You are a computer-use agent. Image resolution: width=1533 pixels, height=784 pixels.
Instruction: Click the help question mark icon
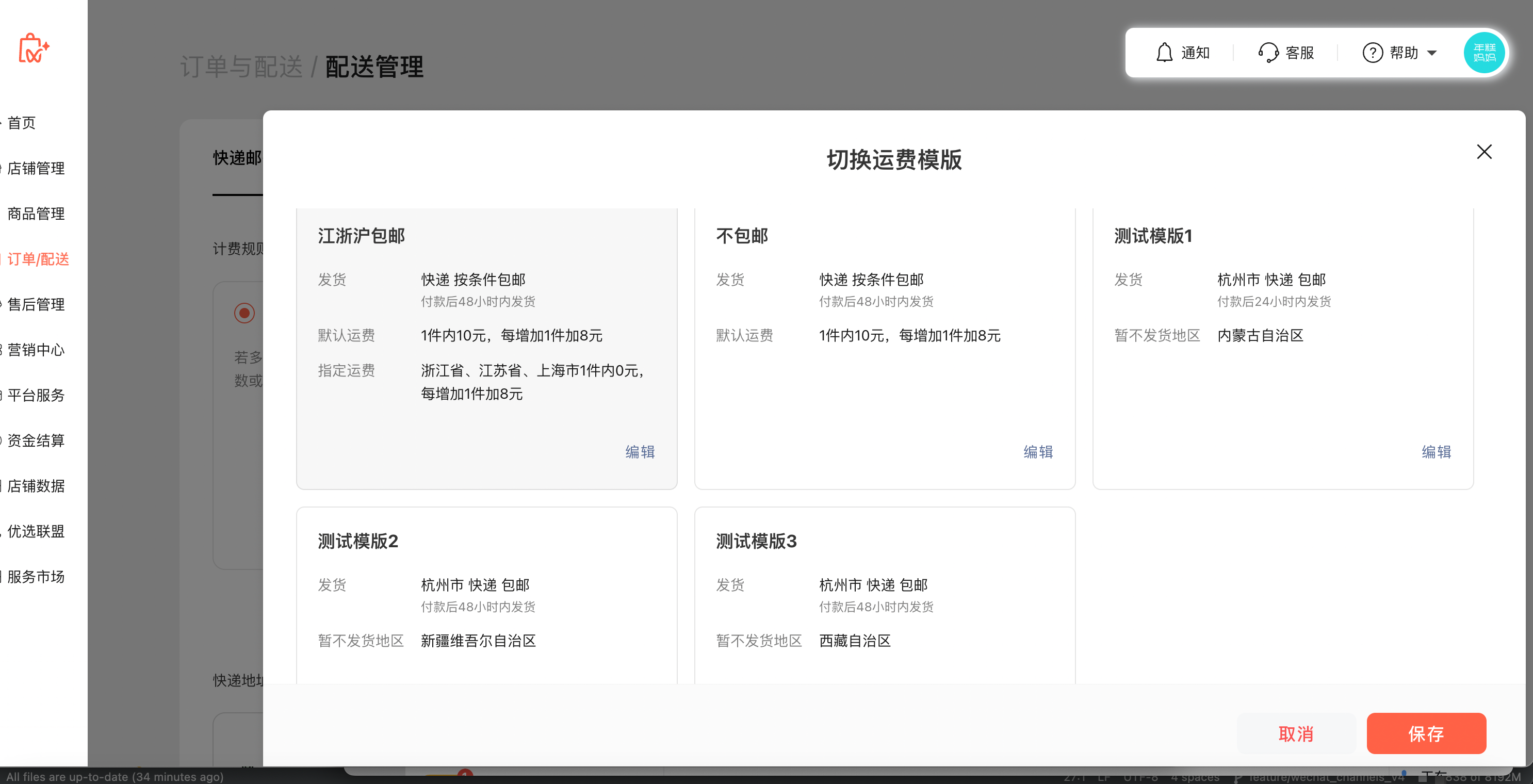click(1372, 53)
